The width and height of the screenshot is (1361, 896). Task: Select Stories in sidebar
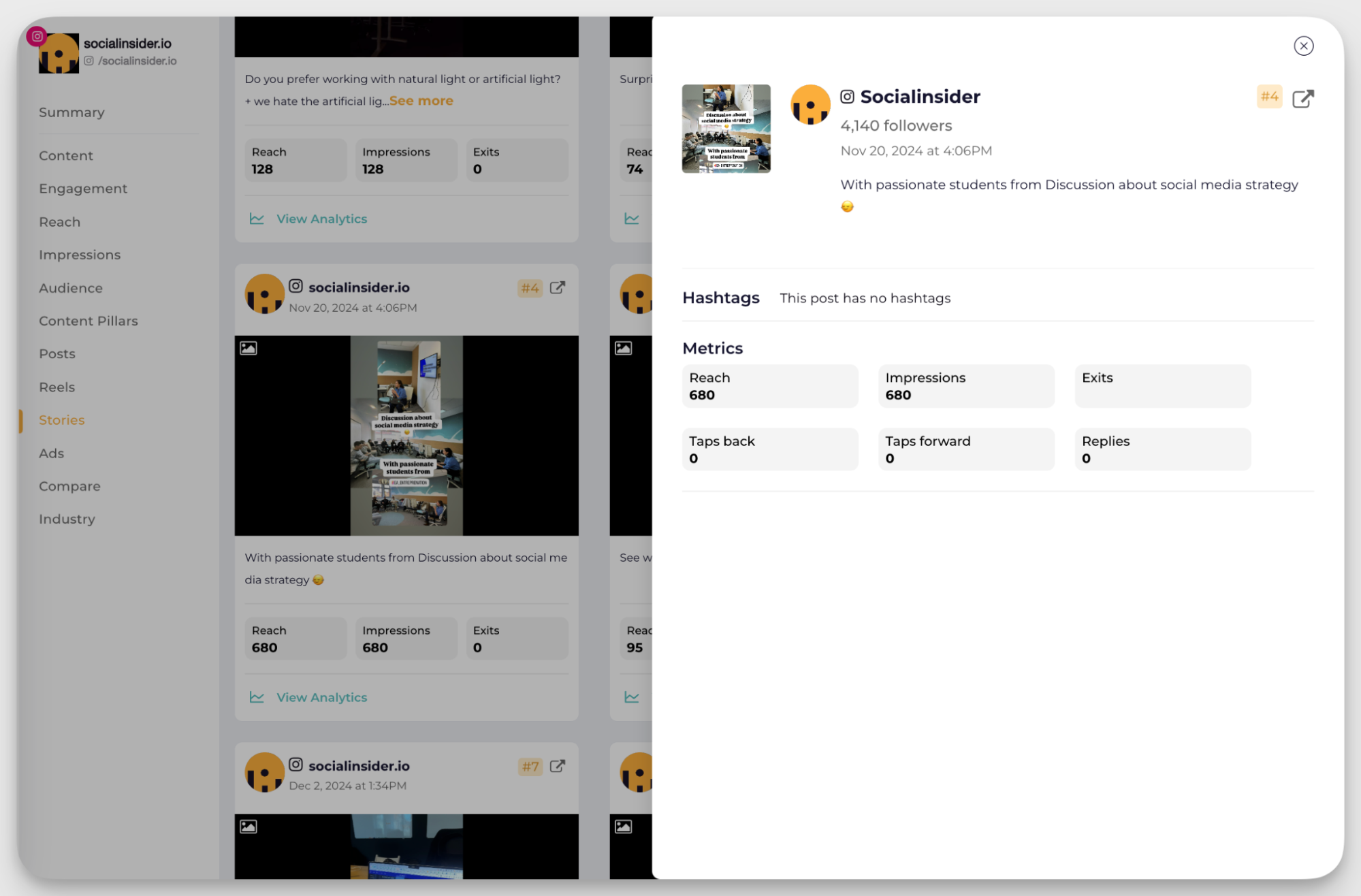coord(62,420)
